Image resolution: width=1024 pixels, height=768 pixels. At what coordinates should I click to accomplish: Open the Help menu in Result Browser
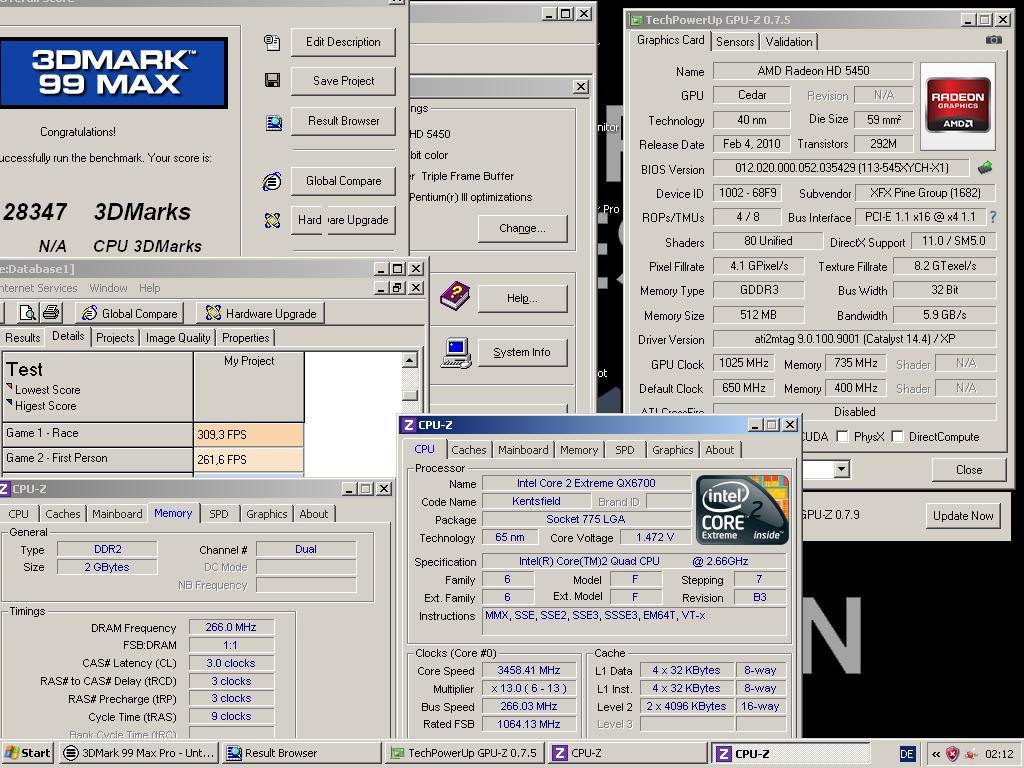(x=149, y=288)
